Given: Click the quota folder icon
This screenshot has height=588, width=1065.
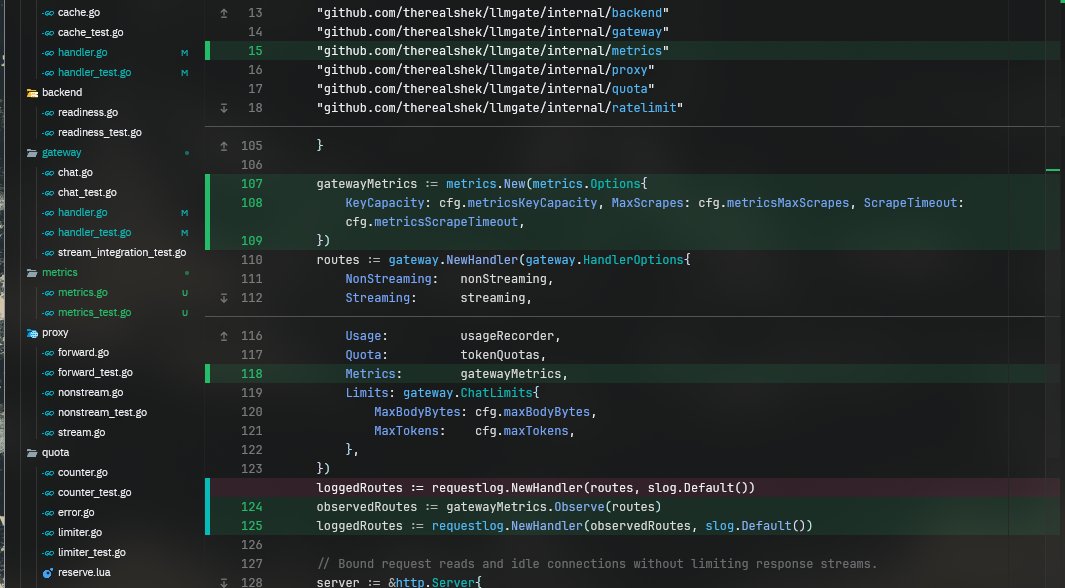Looking at the screenshot, I should click(32, 453).
